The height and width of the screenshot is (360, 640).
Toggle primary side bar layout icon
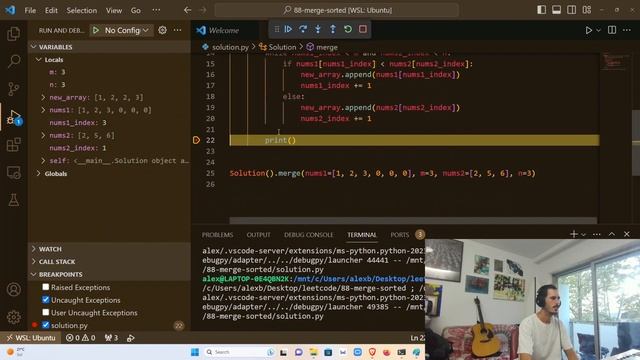542,10
